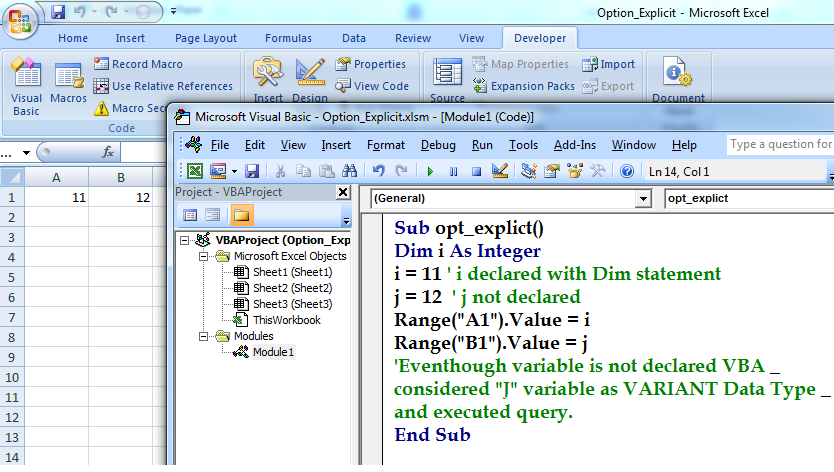Click Record Macro in Code group
The height and width of the screenshot is (472, 834).
click(138, 64)
